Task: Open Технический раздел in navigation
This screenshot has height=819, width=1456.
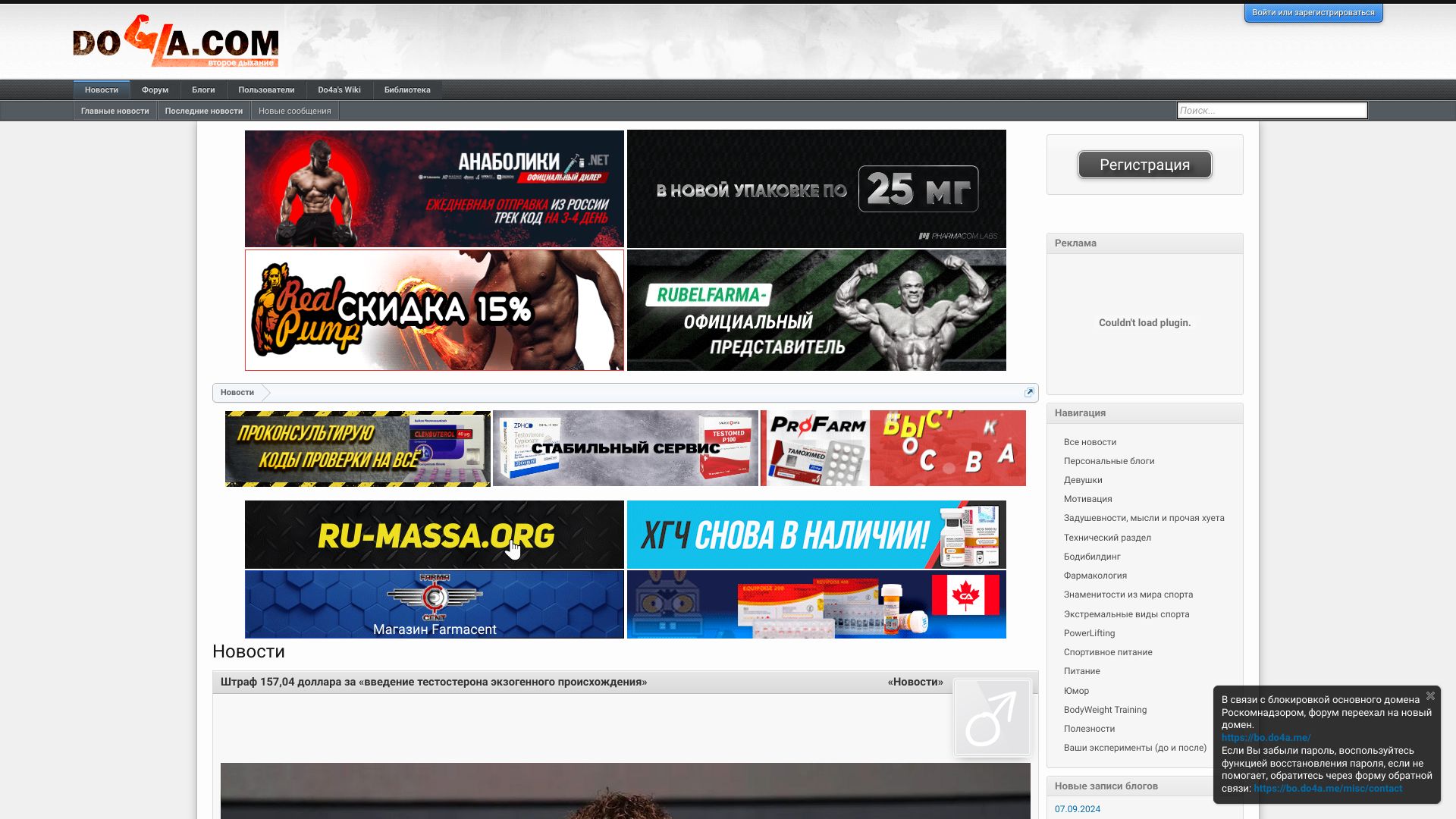Action: pyautogui.click(x=1107, y=538)
